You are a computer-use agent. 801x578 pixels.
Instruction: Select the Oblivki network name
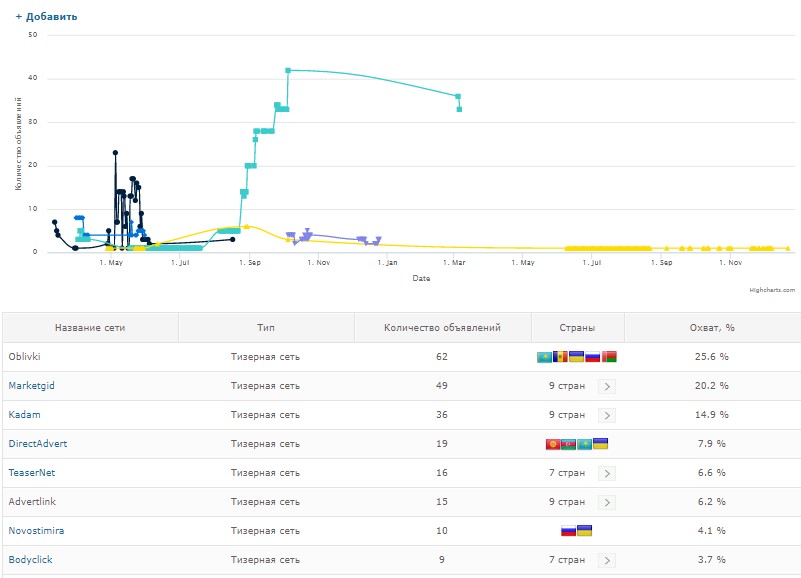click(x=24, y=357)
